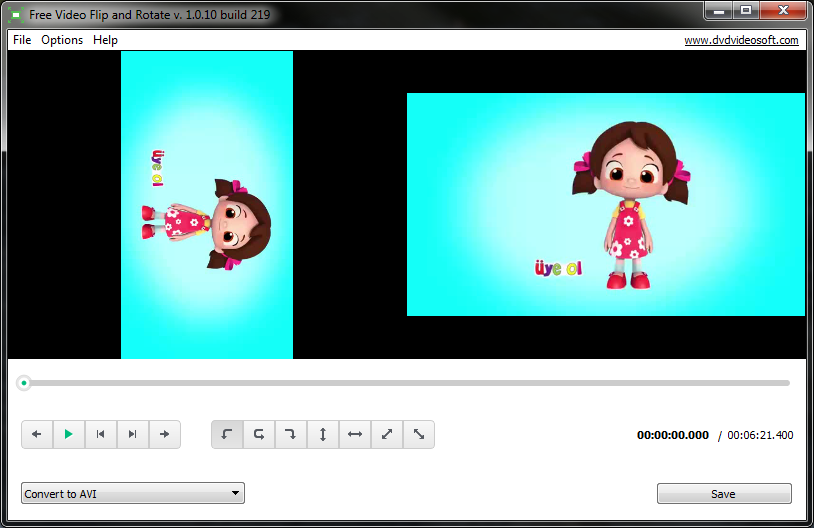The width and height of the screenshot is (814, 528).
Task: Jump to the video start
Action: click(101, 434)
